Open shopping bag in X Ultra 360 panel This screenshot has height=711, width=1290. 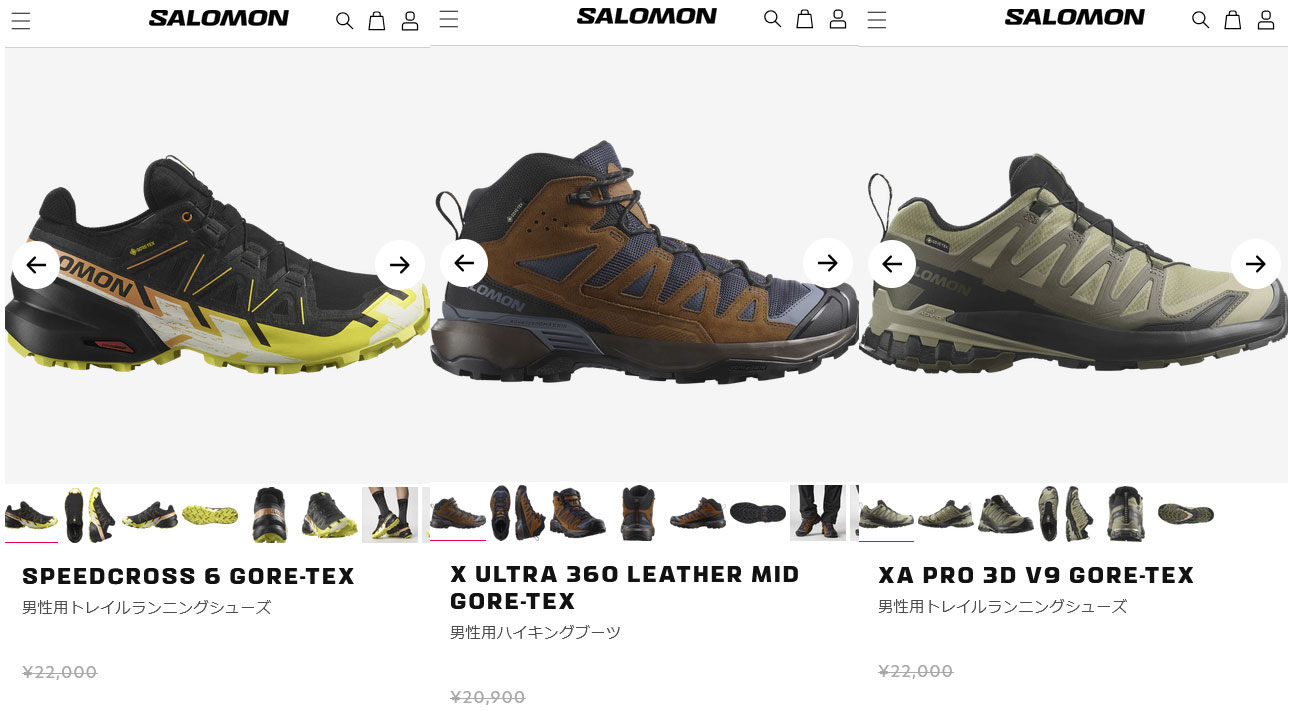click(805, 19)
